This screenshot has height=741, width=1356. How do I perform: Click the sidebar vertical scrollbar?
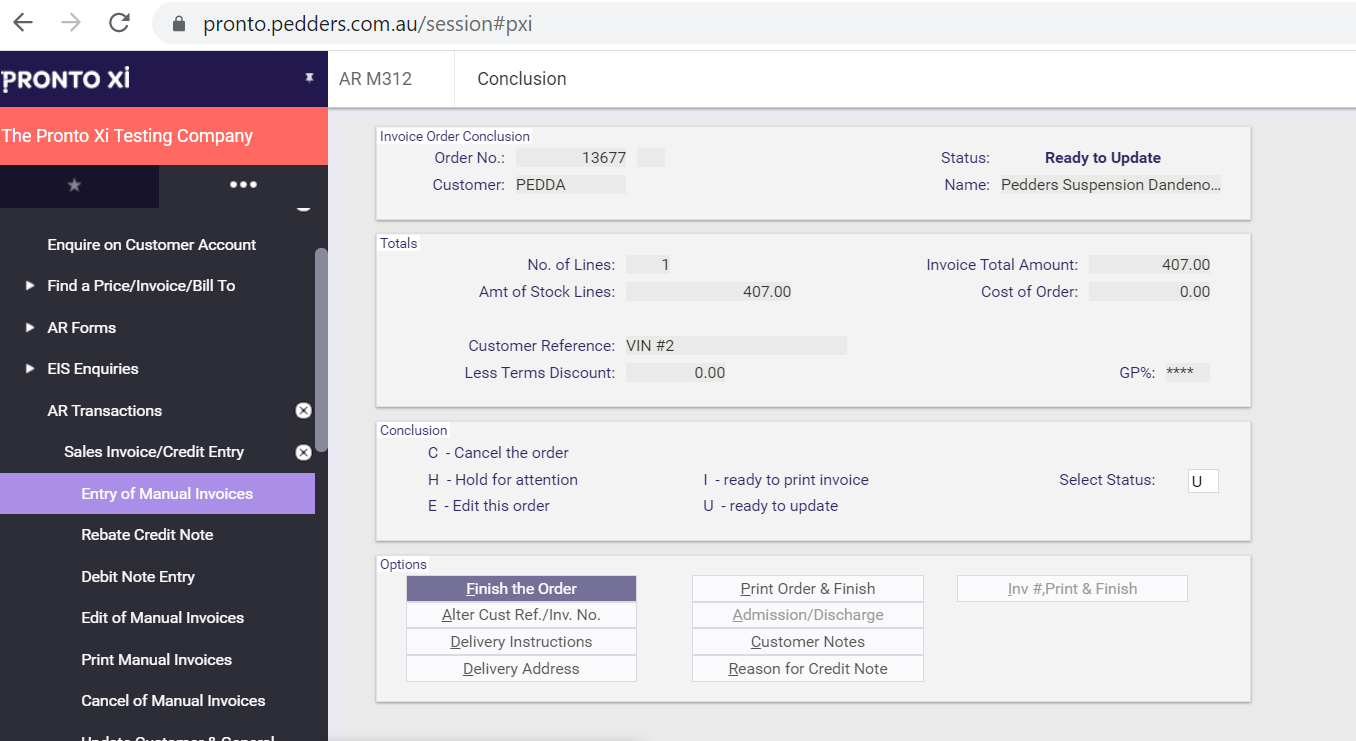(321, 350)
